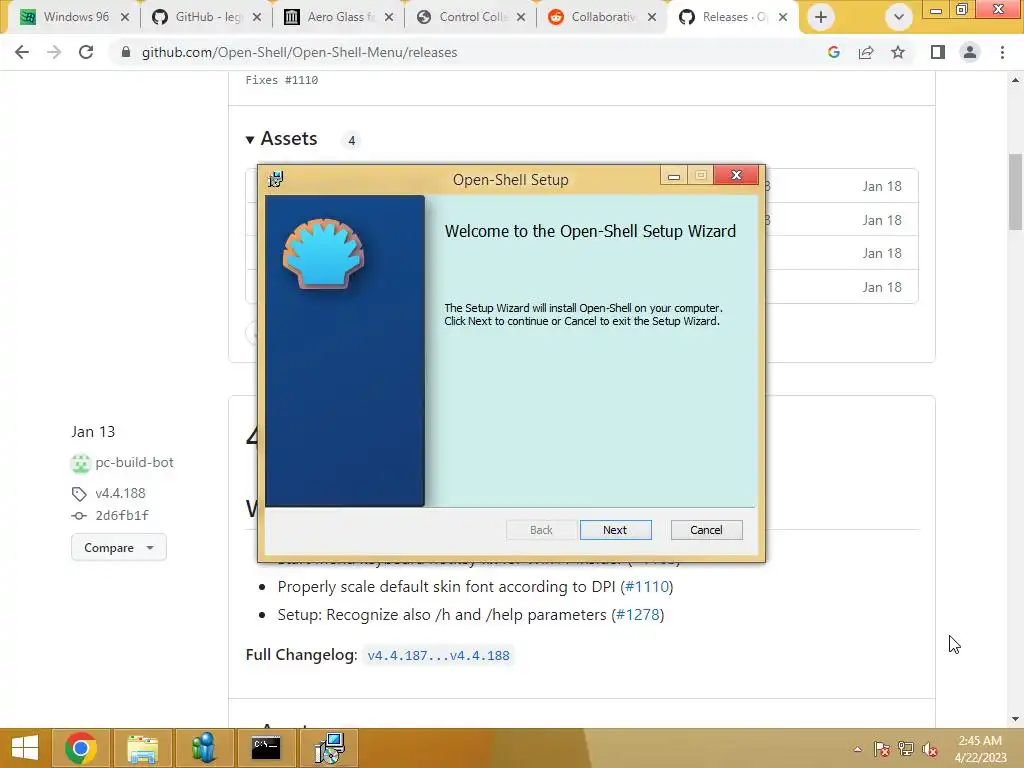Open the Compare dropdown

tap(119, 547)
